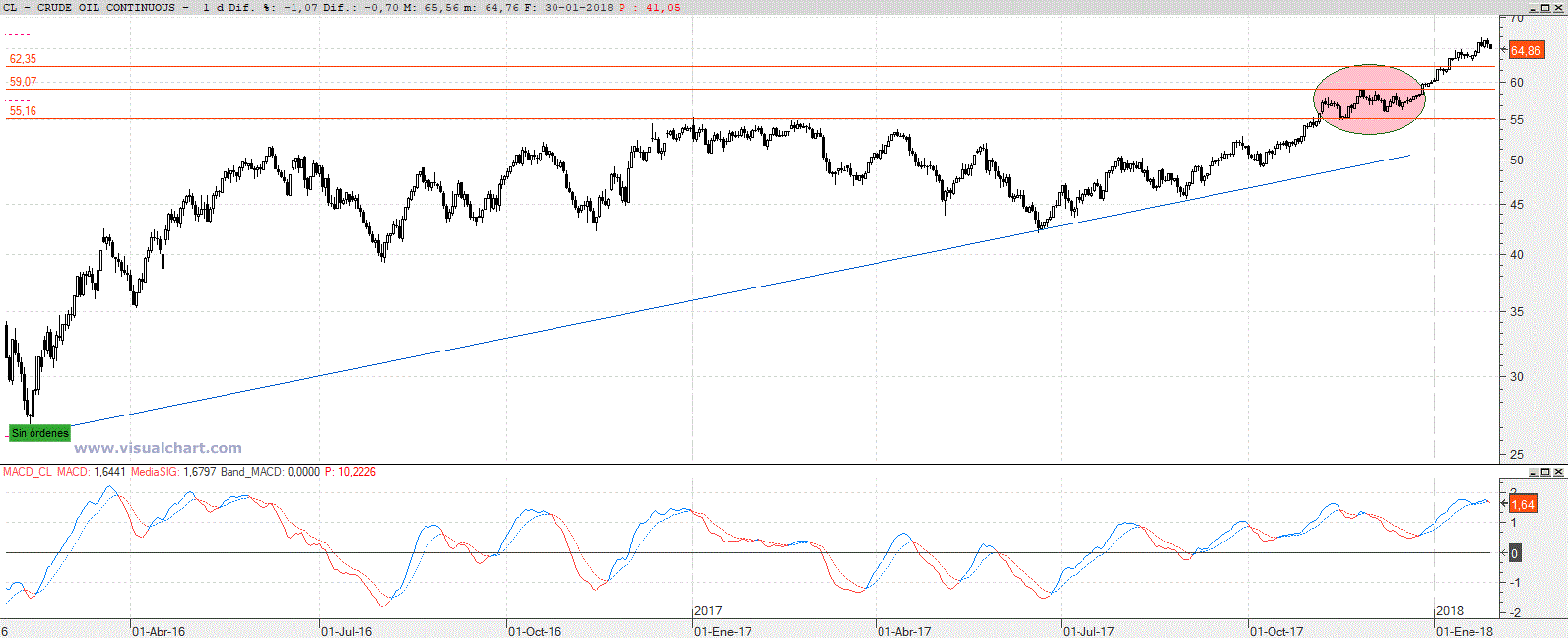Select the 62,35 horizontal resistance line label
Image resolution: width=1568 pixels, height=638 pixels.
tap(23, 59)
